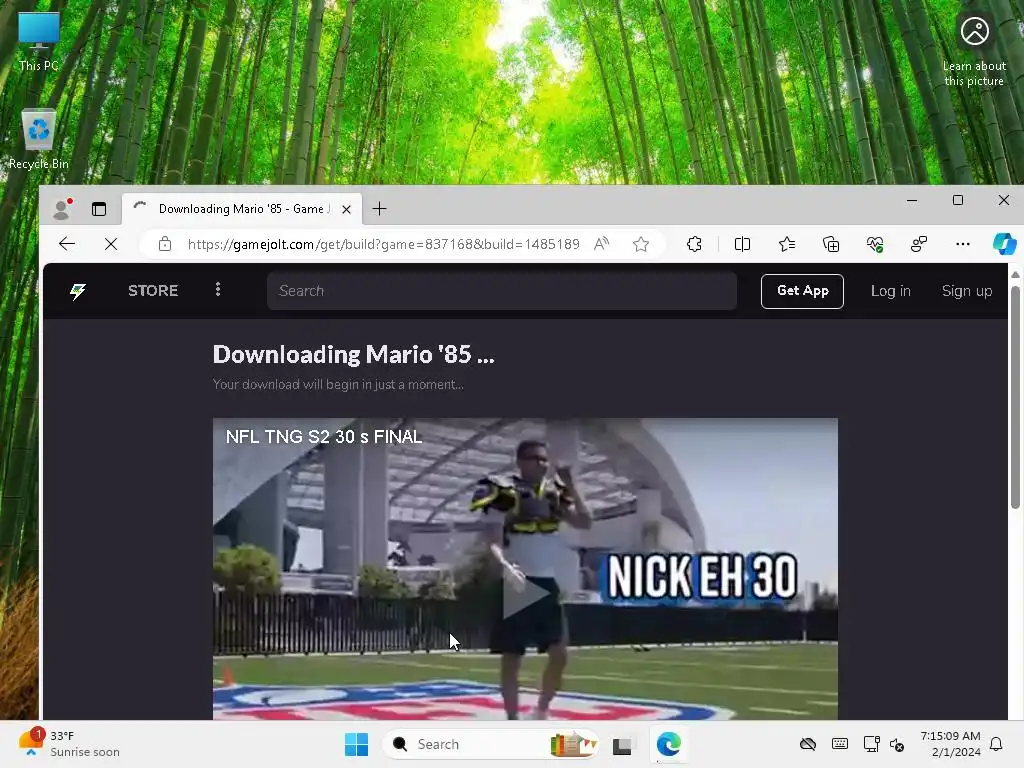Select the This PC desktop icon
The width and height of the screenshot is (1024, 768).
point(39,42)
